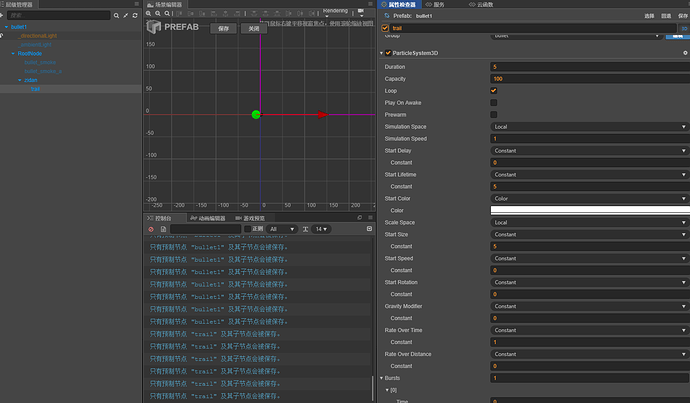The image size is (690, 403).
Task: Pop out the console panel
Action: (x=360, y=218)
